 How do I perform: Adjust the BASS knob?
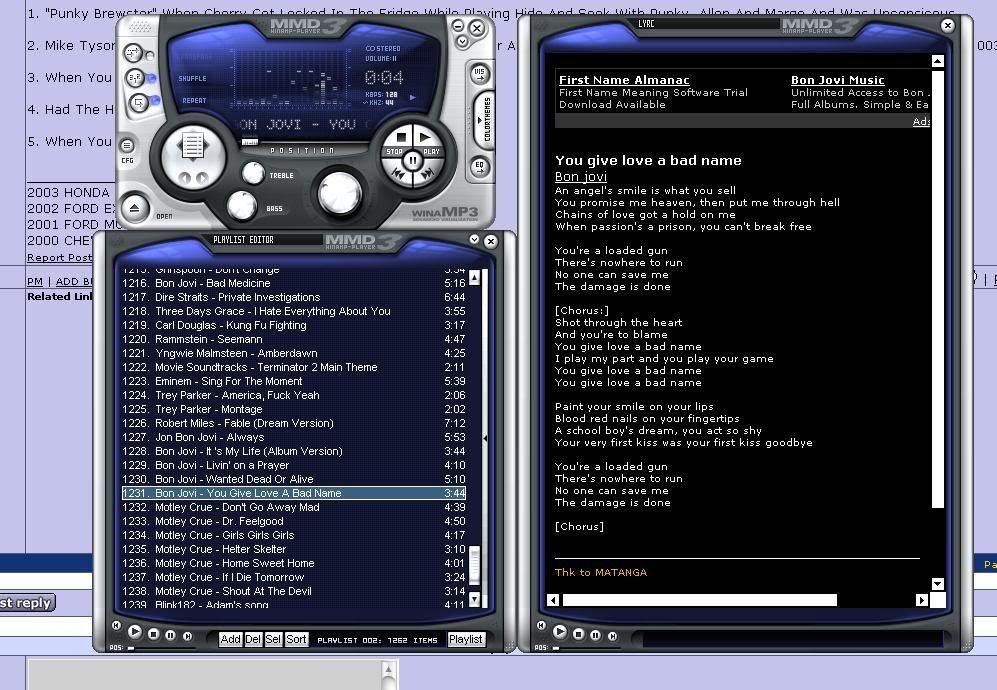pyautogui.click(x=242, y=206)
